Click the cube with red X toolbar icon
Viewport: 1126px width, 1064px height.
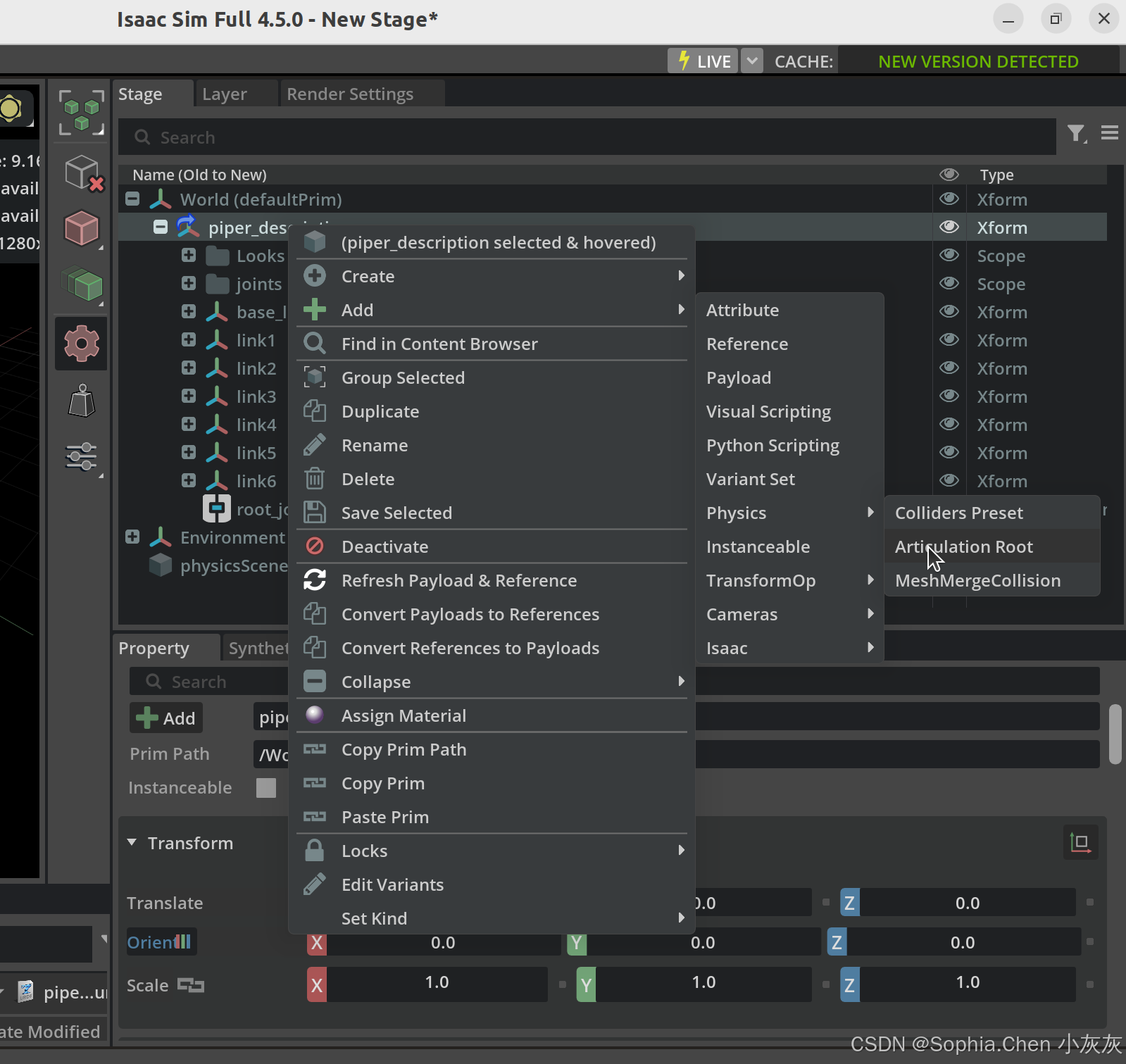click(84, 173)
